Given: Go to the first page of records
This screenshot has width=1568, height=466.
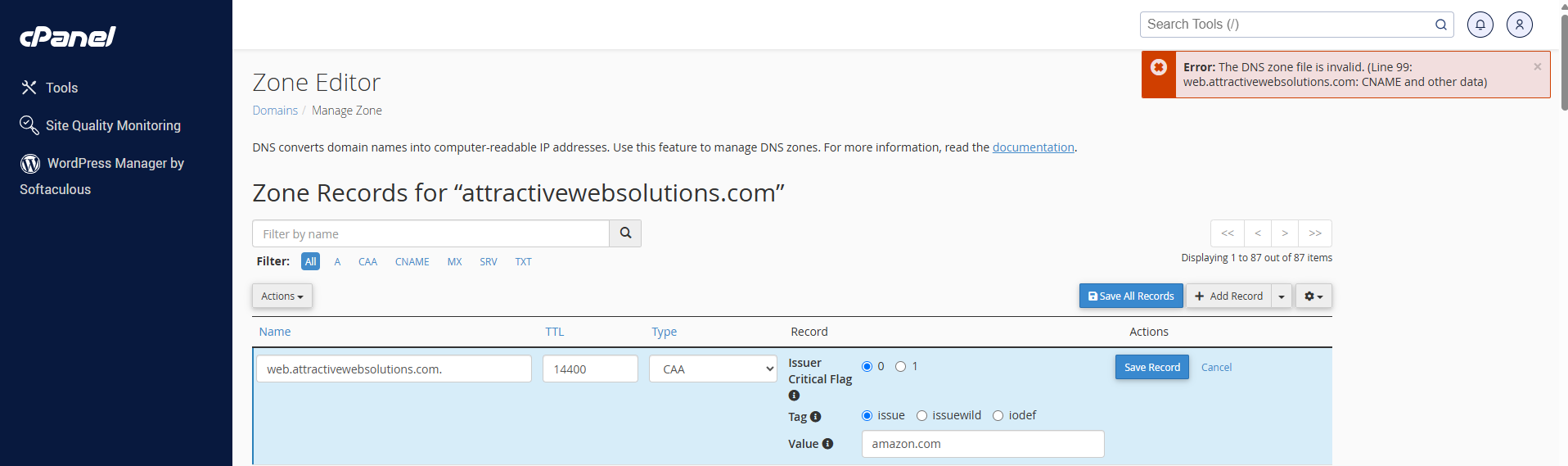Looking at the screenshot, I should tap(1228, 233).
